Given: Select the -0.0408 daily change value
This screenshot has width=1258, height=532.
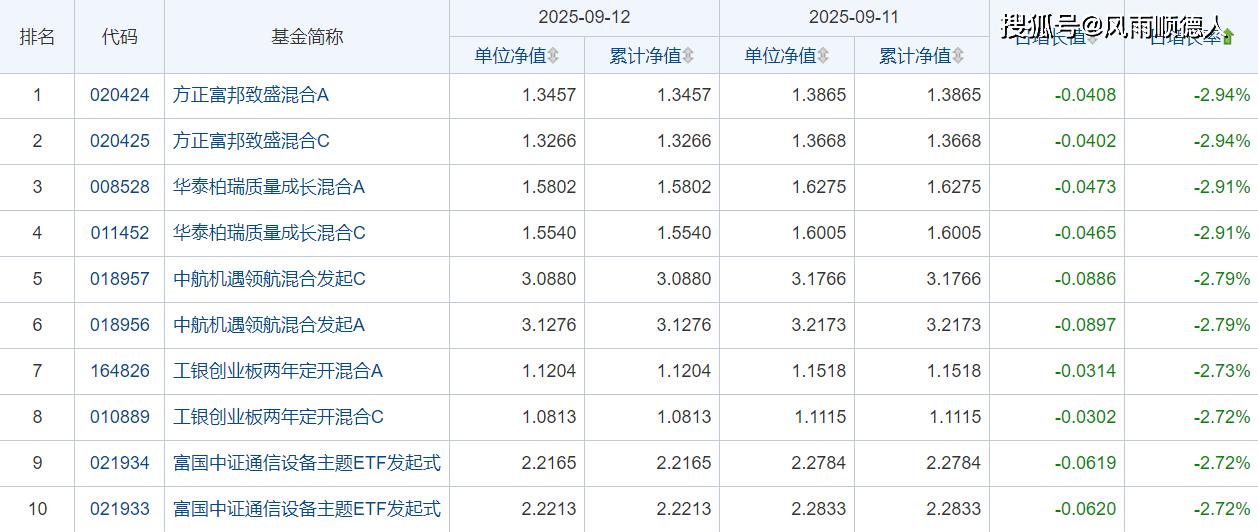Looking at the screenshot, I should click(1085, 96).
